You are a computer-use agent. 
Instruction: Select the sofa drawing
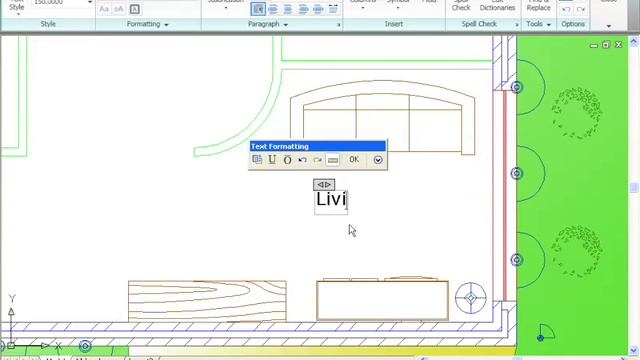(x=382, y=118)
